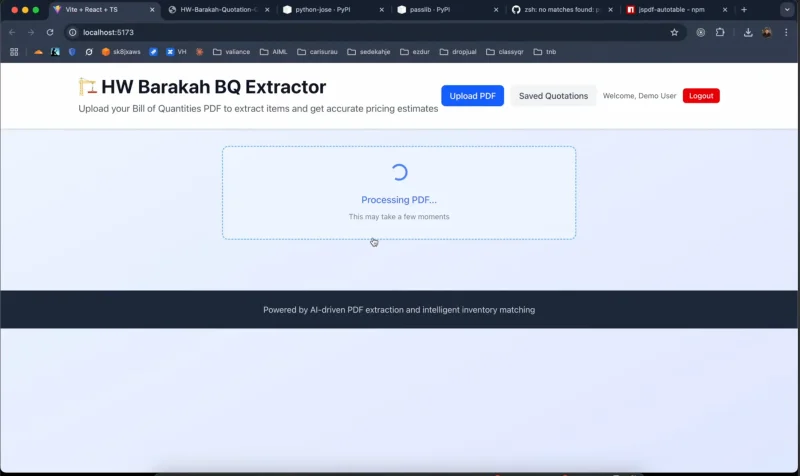The image size is (800, 476).
Task: Open the Chrome profile avatar
Action: click(x=767, y=32)
